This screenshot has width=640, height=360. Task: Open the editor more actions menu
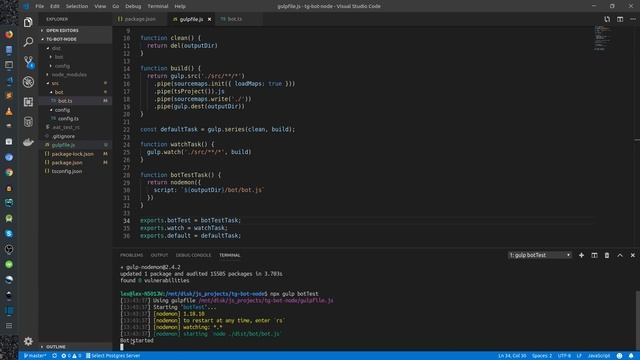(633, 19)
